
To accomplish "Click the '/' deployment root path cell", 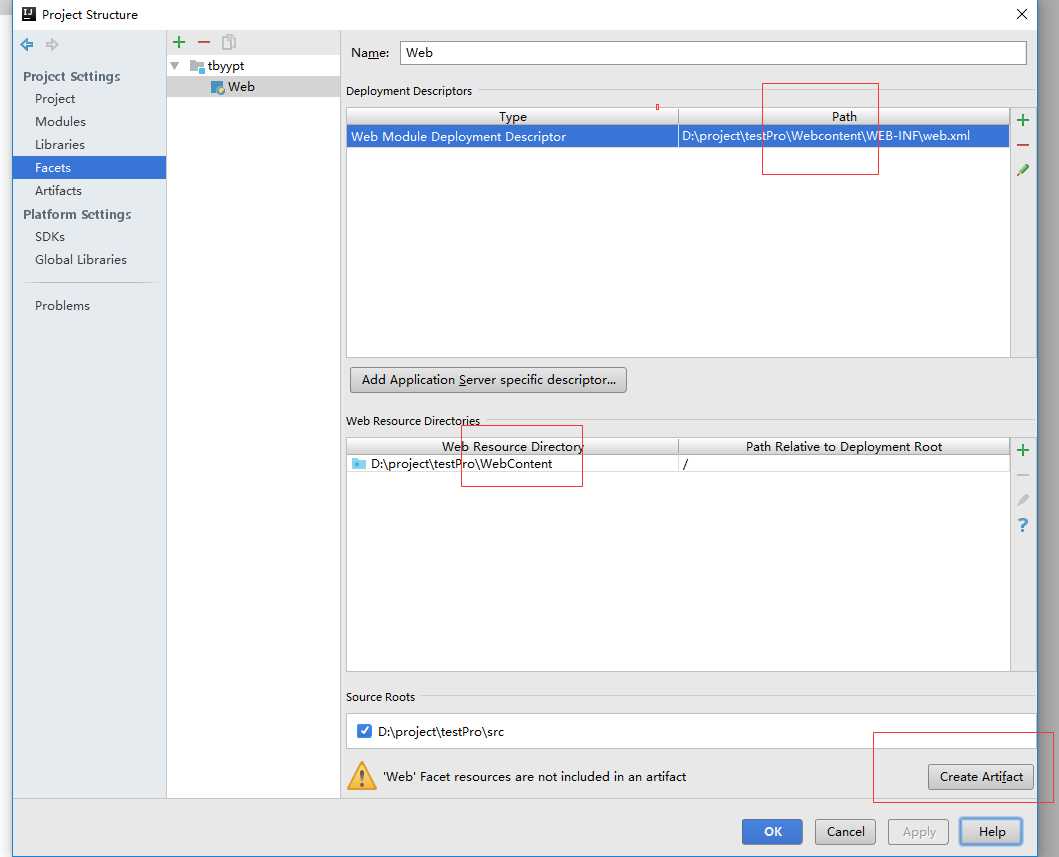I will point(844,463).
